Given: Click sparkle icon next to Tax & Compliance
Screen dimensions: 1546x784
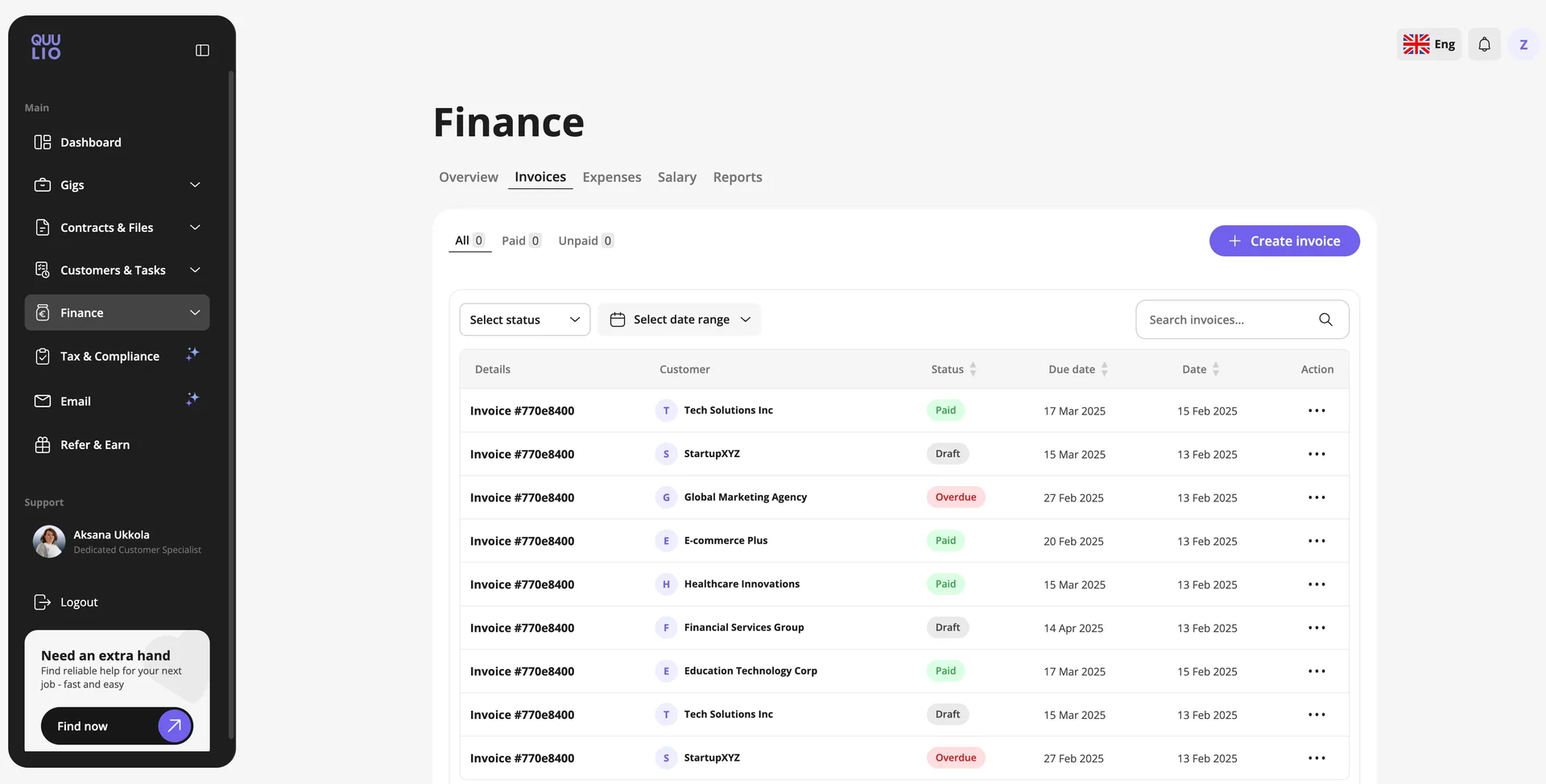Looking at the screenshot, I should point(192,354).
